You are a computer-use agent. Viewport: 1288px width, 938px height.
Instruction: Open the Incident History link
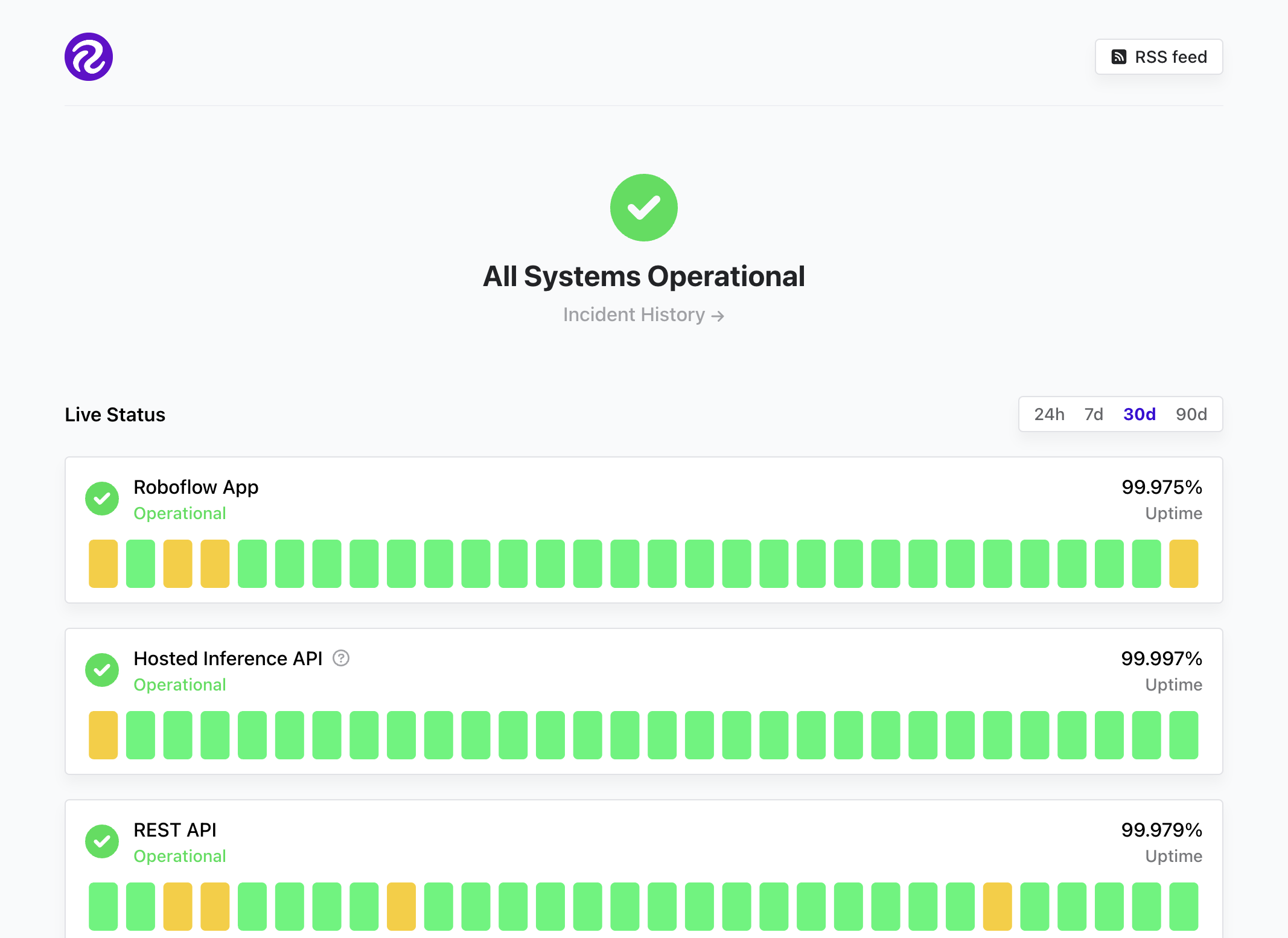(x=634, y=314)
